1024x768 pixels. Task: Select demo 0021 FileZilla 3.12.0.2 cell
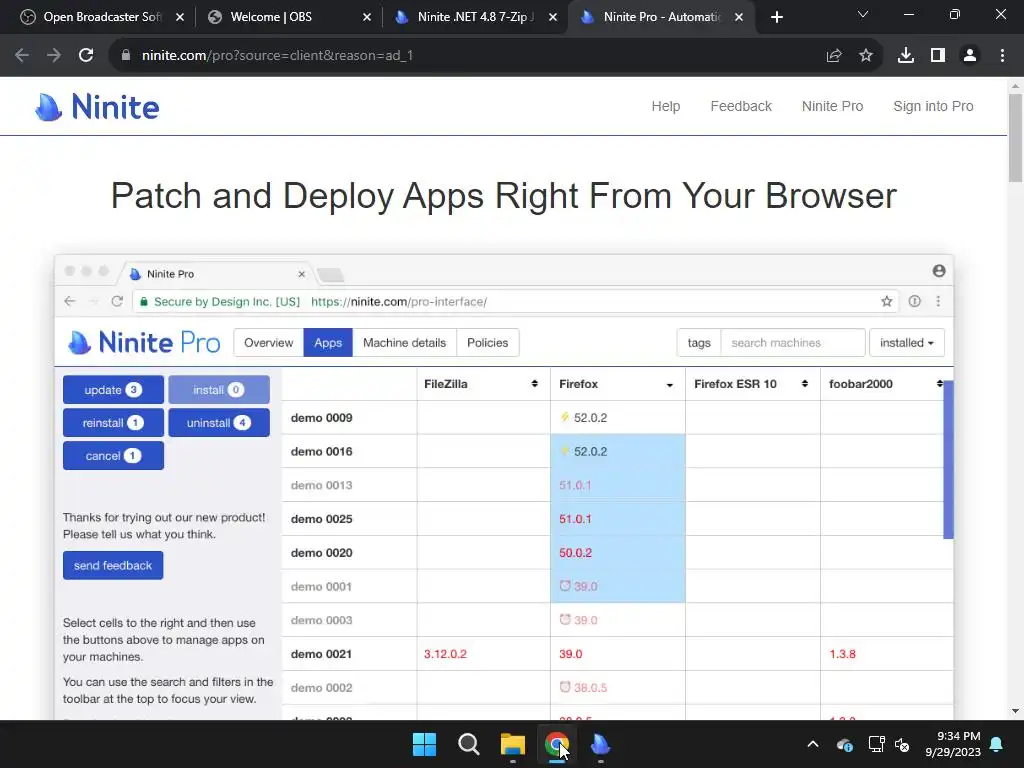pyautogui.click(x=483, y=654)
